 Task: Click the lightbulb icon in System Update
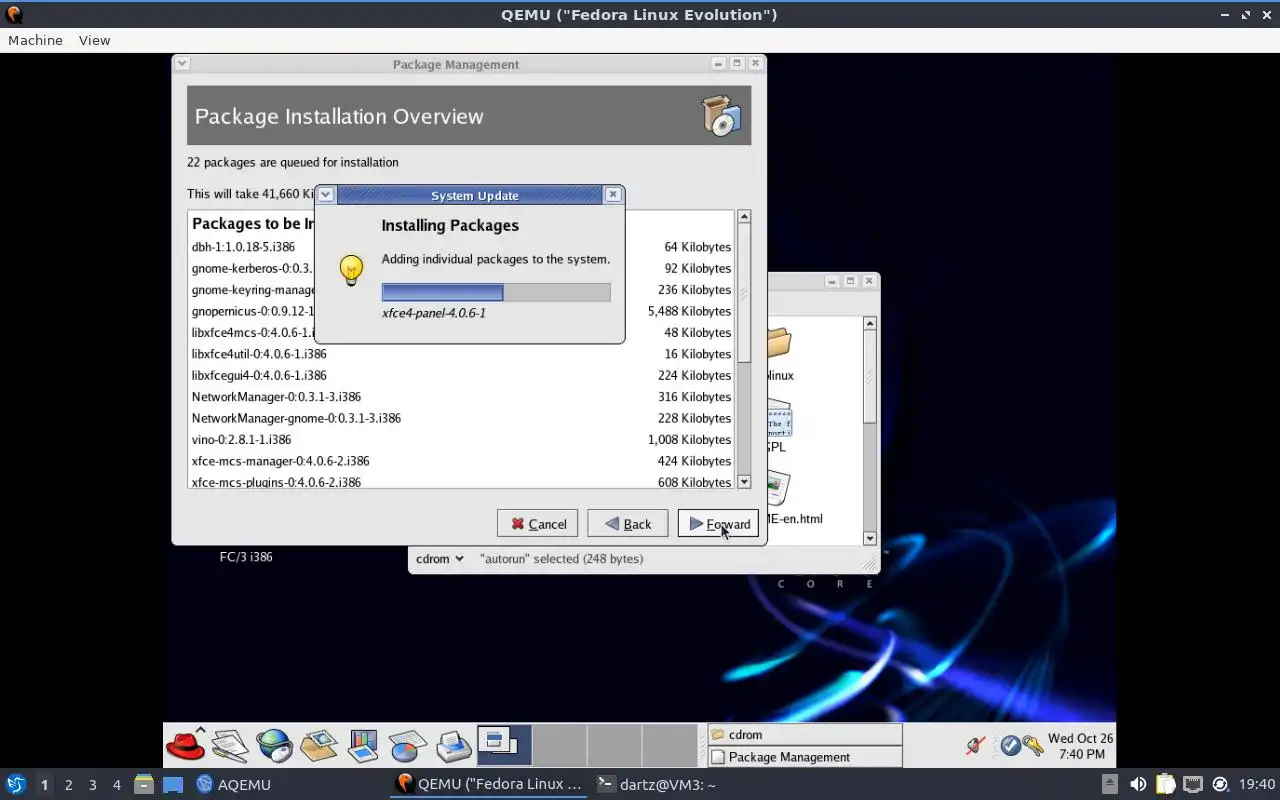351,270
